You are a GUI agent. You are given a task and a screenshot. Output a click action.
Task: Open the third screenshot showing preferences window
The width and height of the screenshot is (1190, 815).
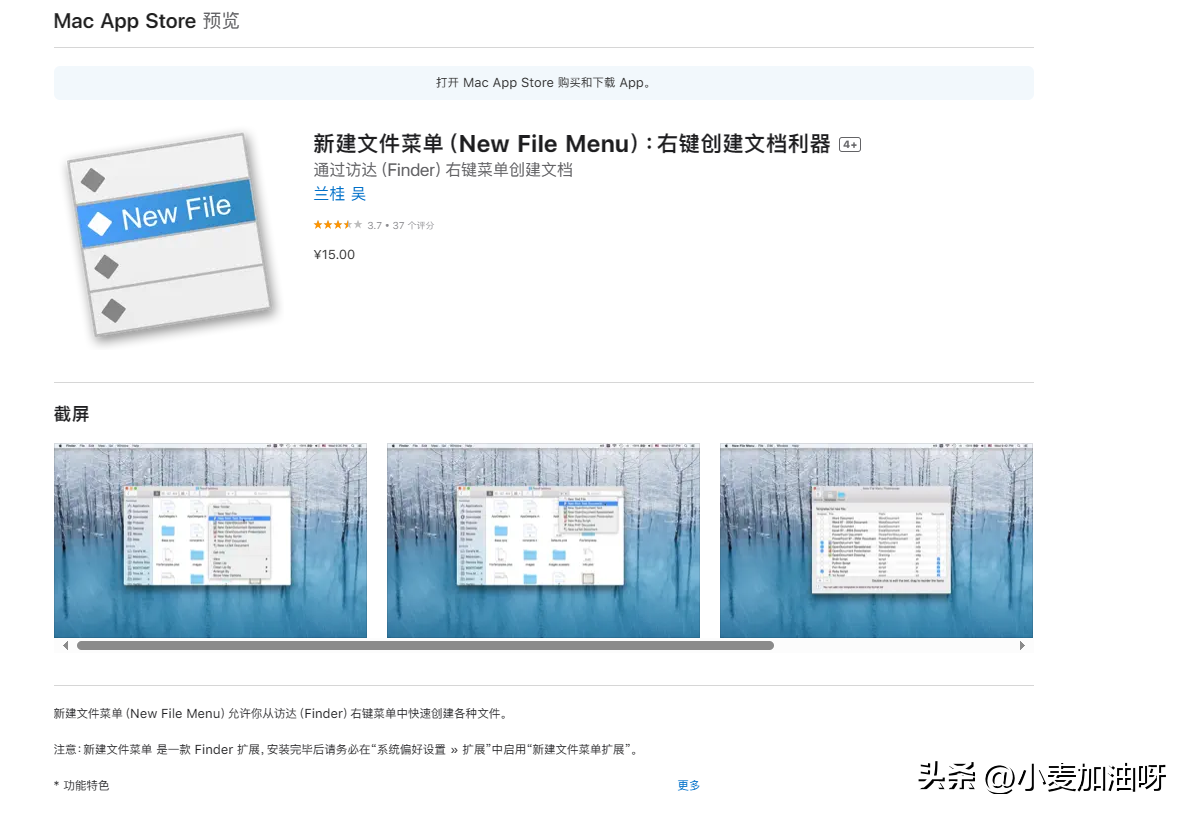[x=876, y=540]
